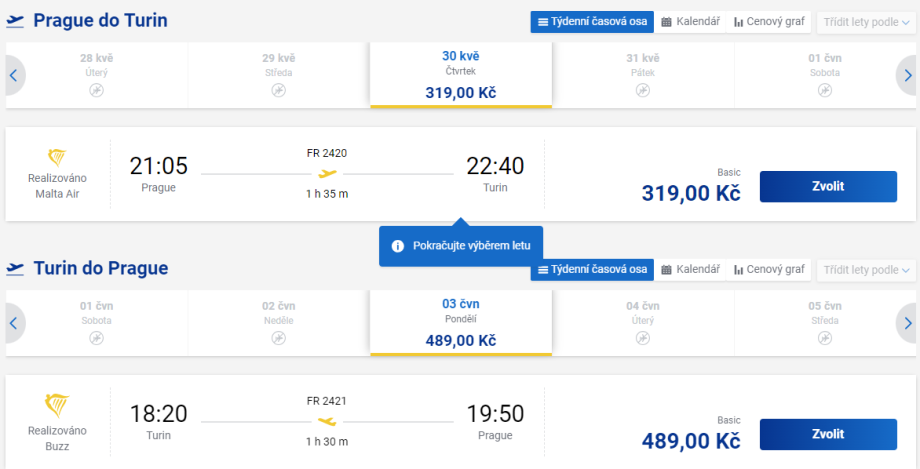Pick the 03 čvn Pondělí date tile
The image size is (920, 469).
click(x=460, y=323)
